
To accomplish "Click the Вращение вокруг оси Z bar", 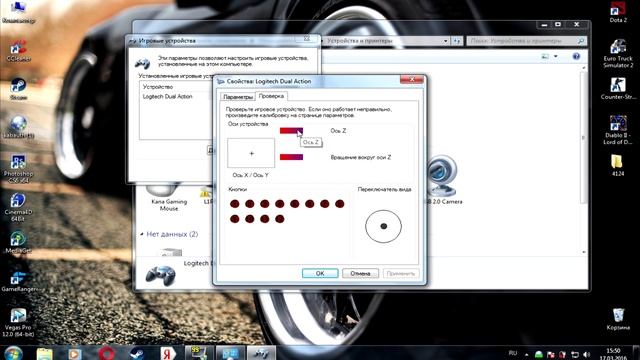I will click(x=291, y=157).
